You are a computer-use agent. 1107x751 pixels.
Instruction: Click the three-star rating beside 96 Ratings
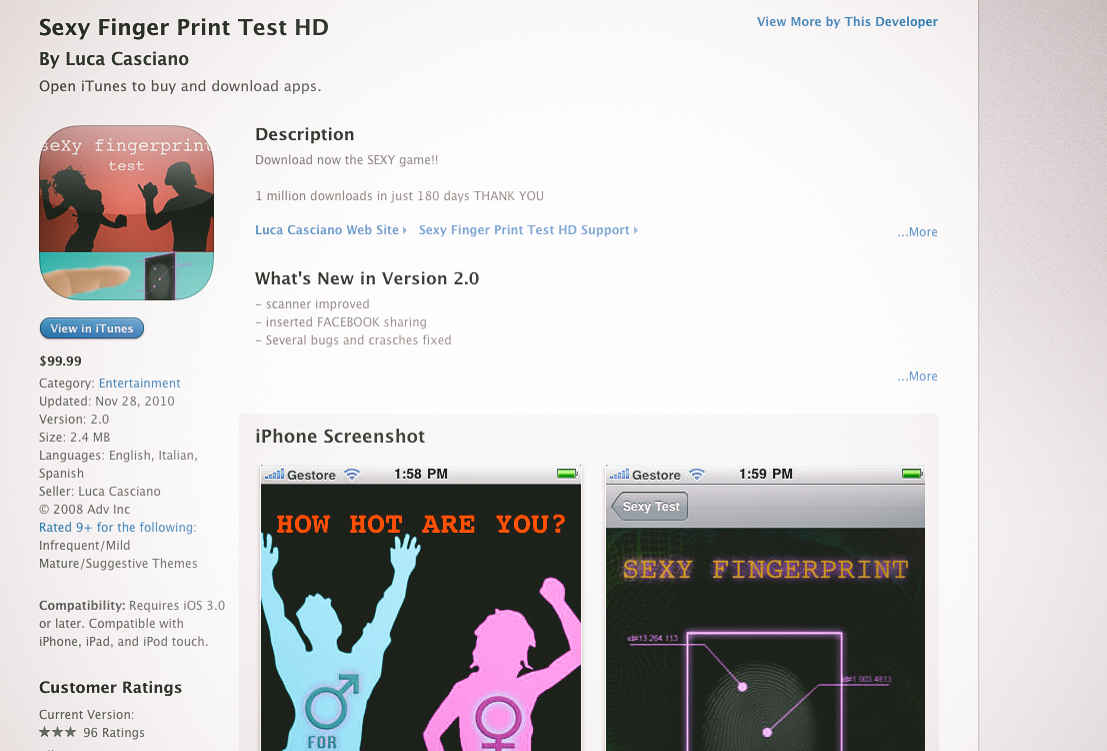click(57, 732)
